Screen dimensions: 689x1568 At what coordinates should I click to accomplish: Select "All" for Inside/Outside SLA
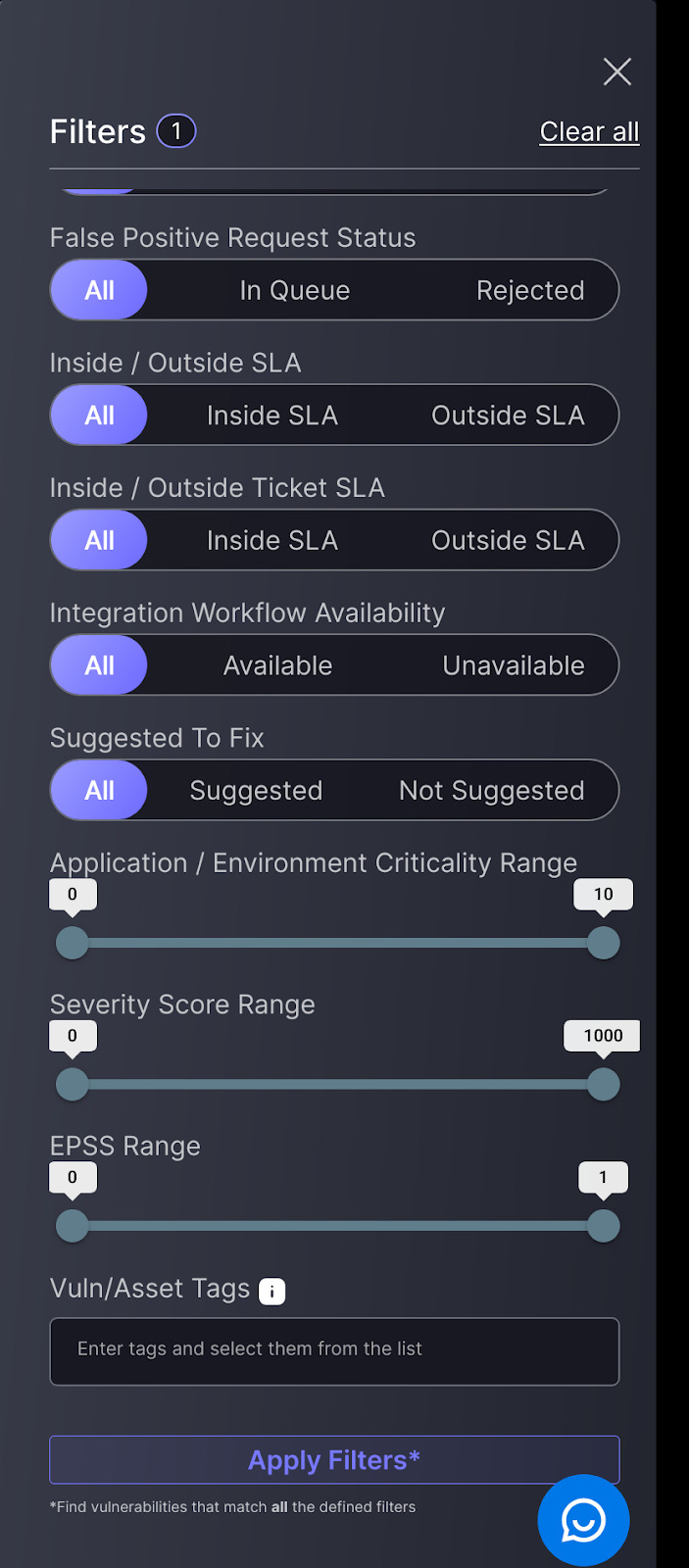pos(98,415)
